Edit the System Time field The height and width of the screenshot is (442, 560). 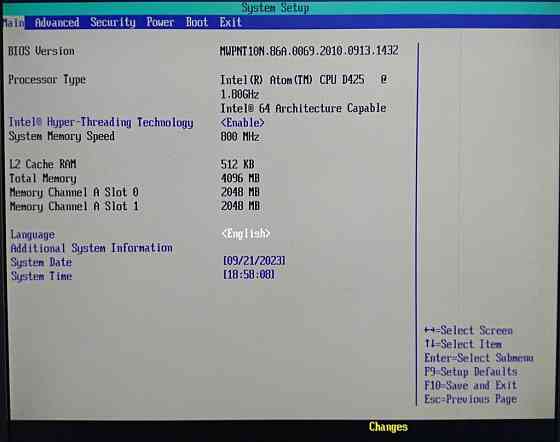(249, 275)
